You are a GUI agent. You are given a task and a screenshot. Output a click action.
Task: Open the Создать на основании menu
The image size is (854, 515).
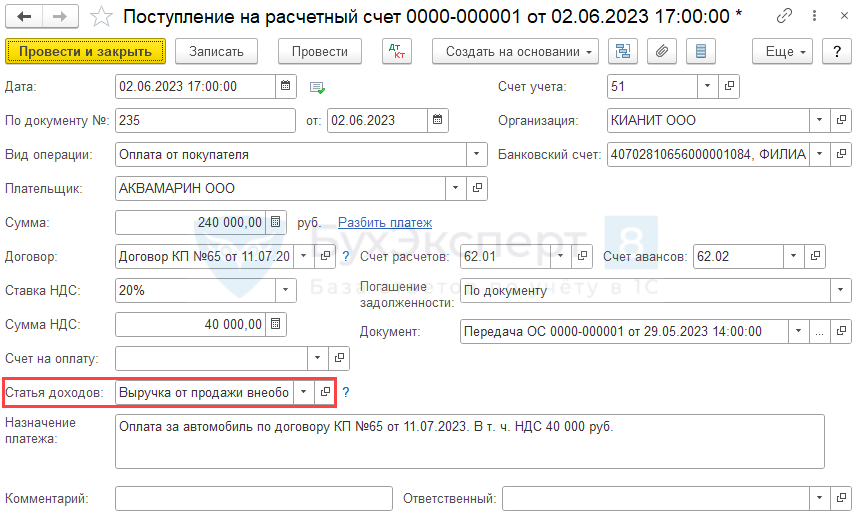click(515, 52)
